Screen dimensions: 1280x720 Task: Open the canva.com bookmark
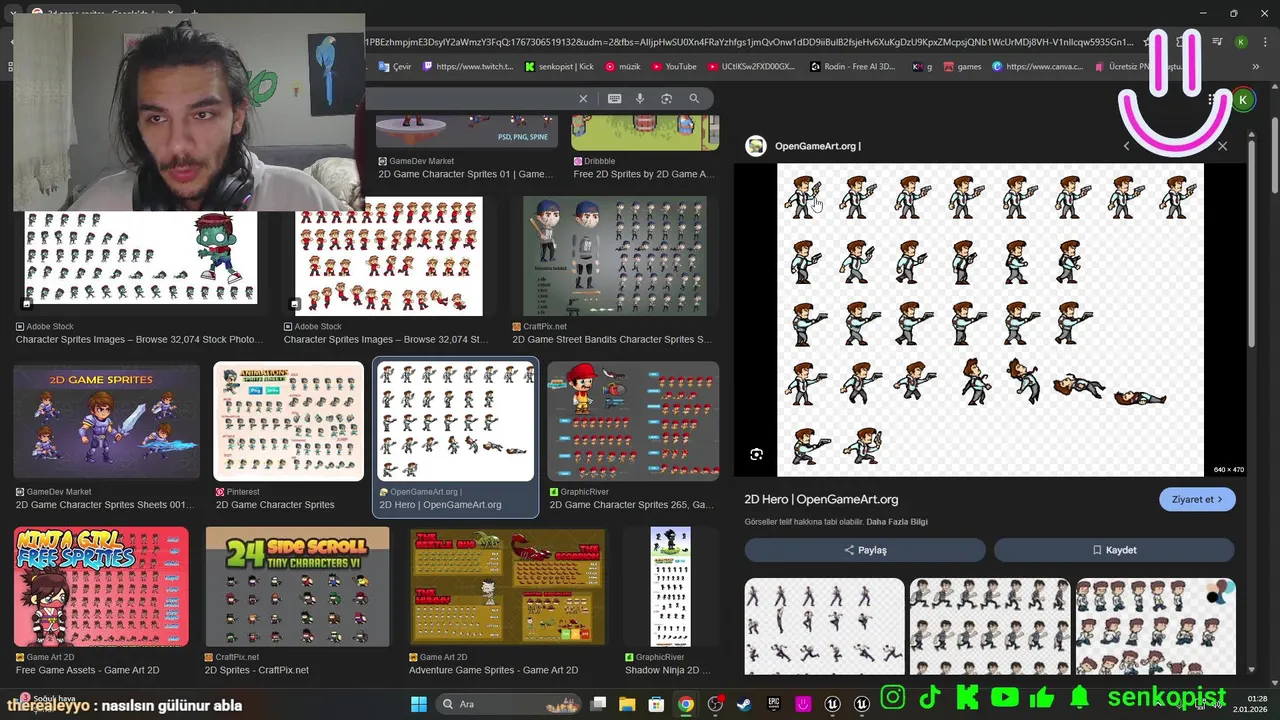1038,67
